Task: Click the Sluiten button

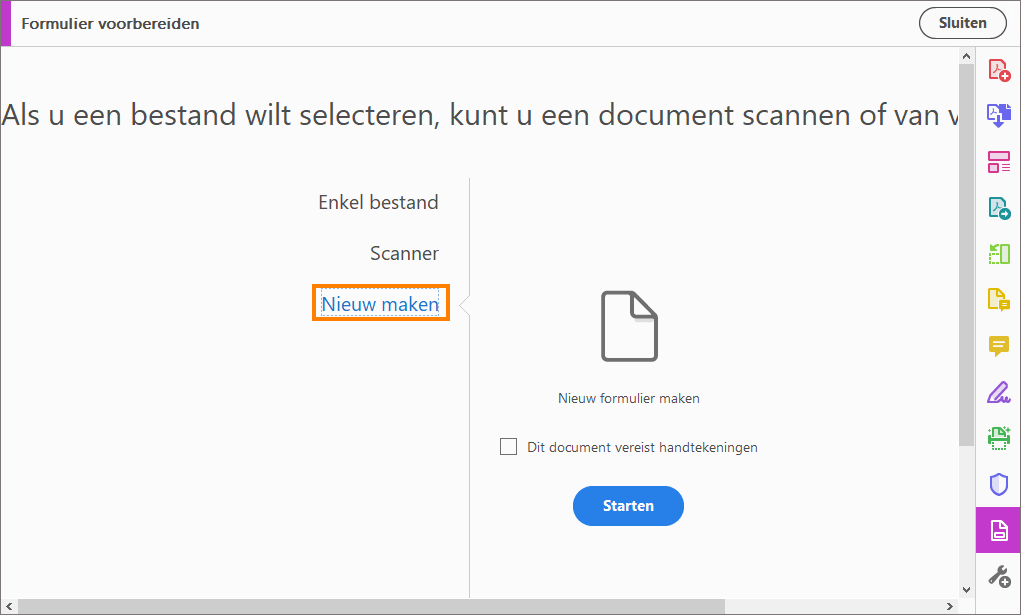Action: [962, 23]
